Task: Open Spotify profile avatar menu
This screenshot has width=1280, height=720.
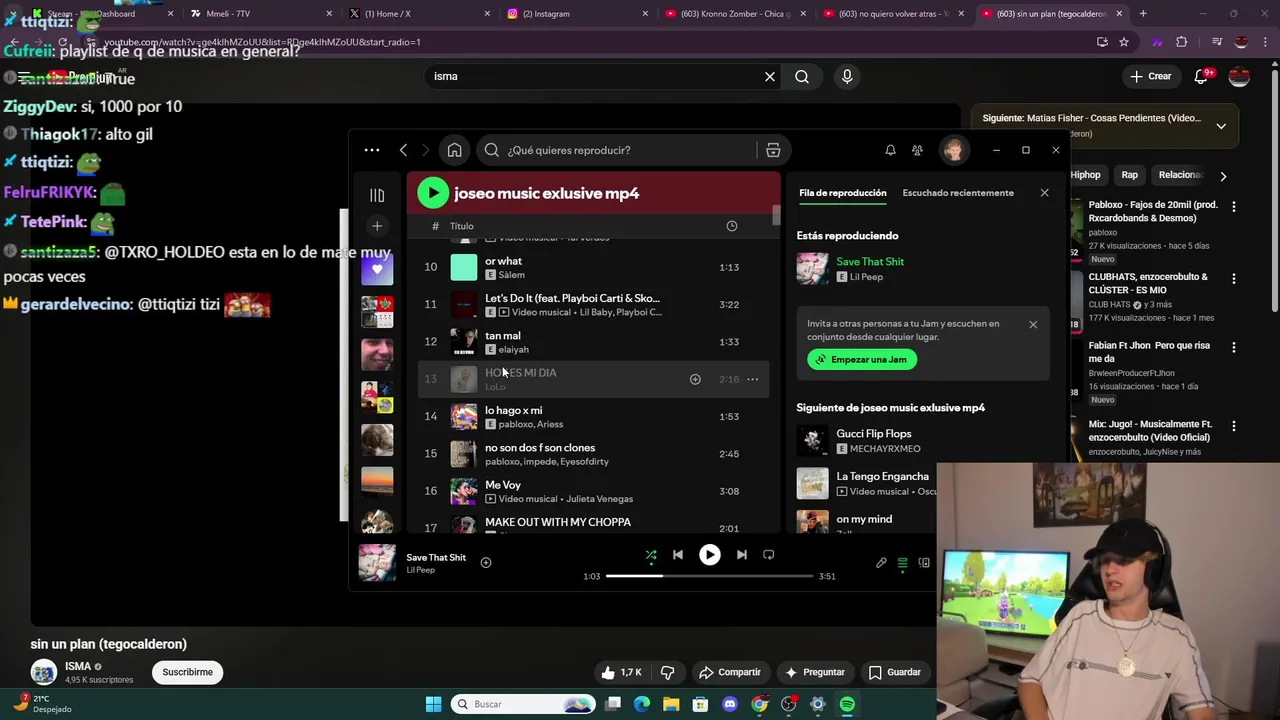Action: click(x=953, y=150)
